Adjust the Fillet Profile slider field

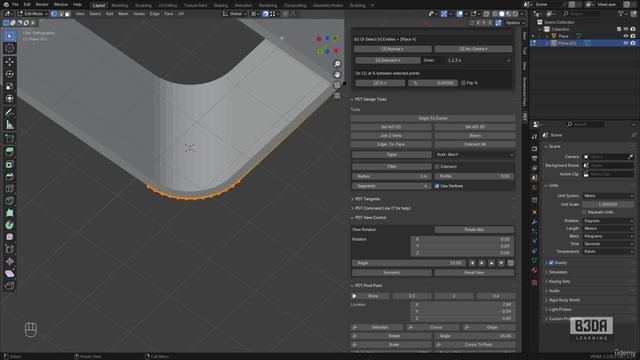click(474, 176)
